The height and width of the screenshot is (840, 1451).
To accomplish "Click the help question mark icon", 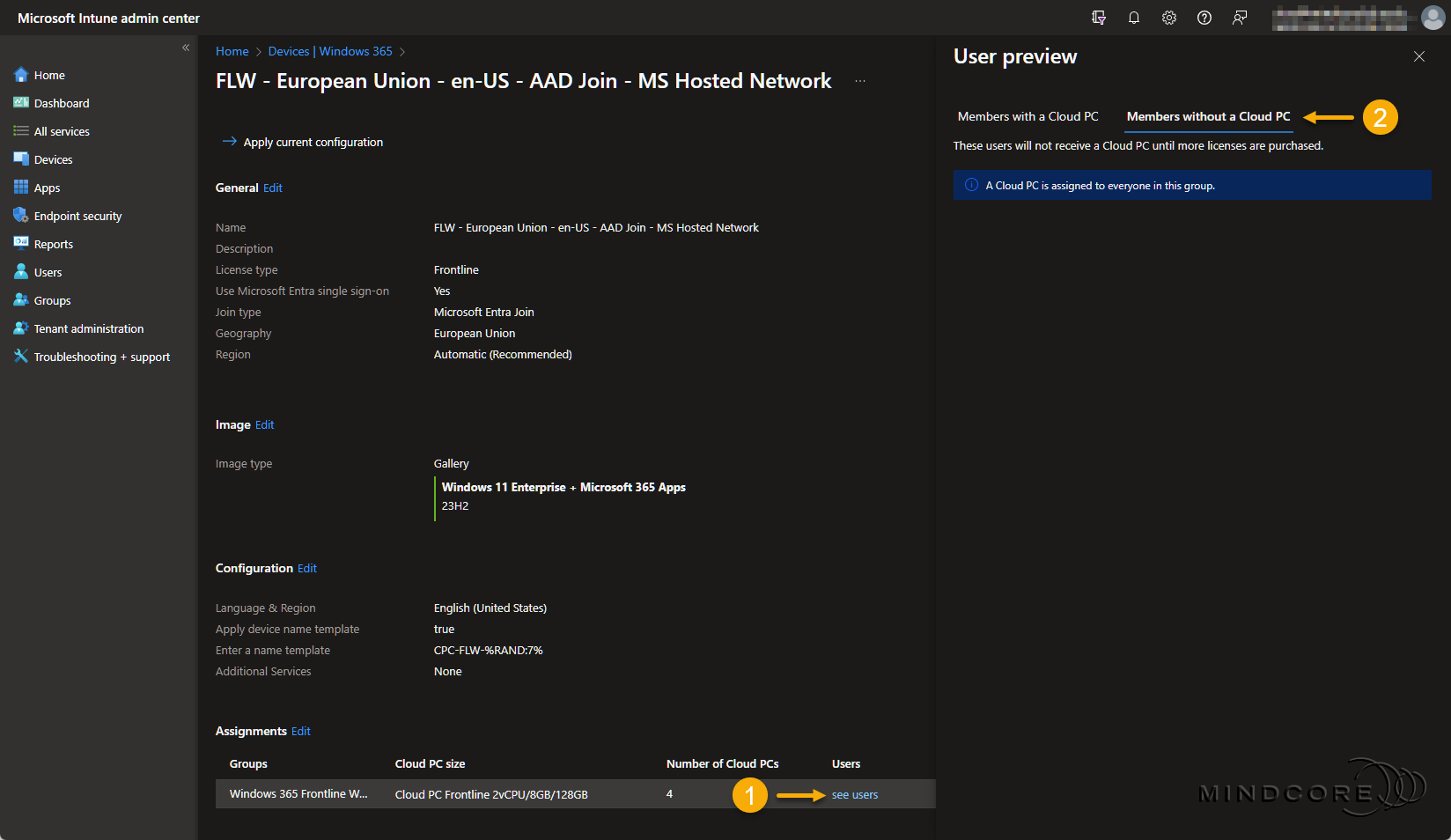I will [1204, 18].
